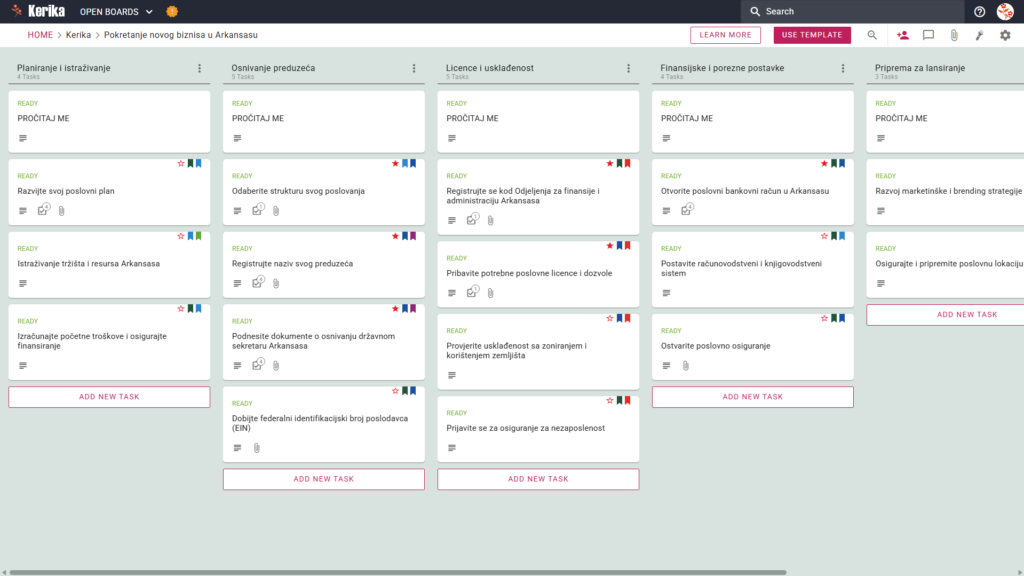Expand the OPEN BOARDS dropdown
This screenshot has height=576, width=1024.
pyautogui.click(x=116, y=12)
